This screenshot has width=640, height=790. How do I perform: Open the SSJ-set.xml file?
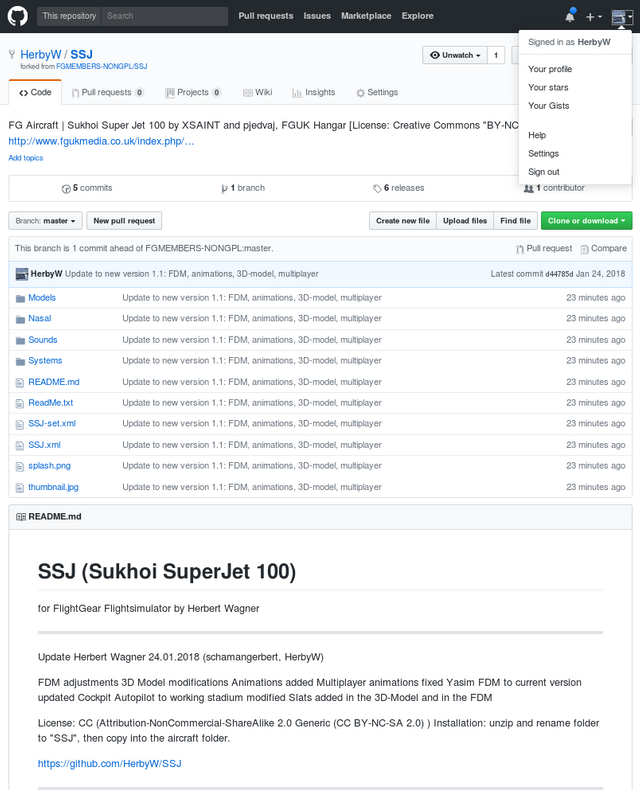52,424
